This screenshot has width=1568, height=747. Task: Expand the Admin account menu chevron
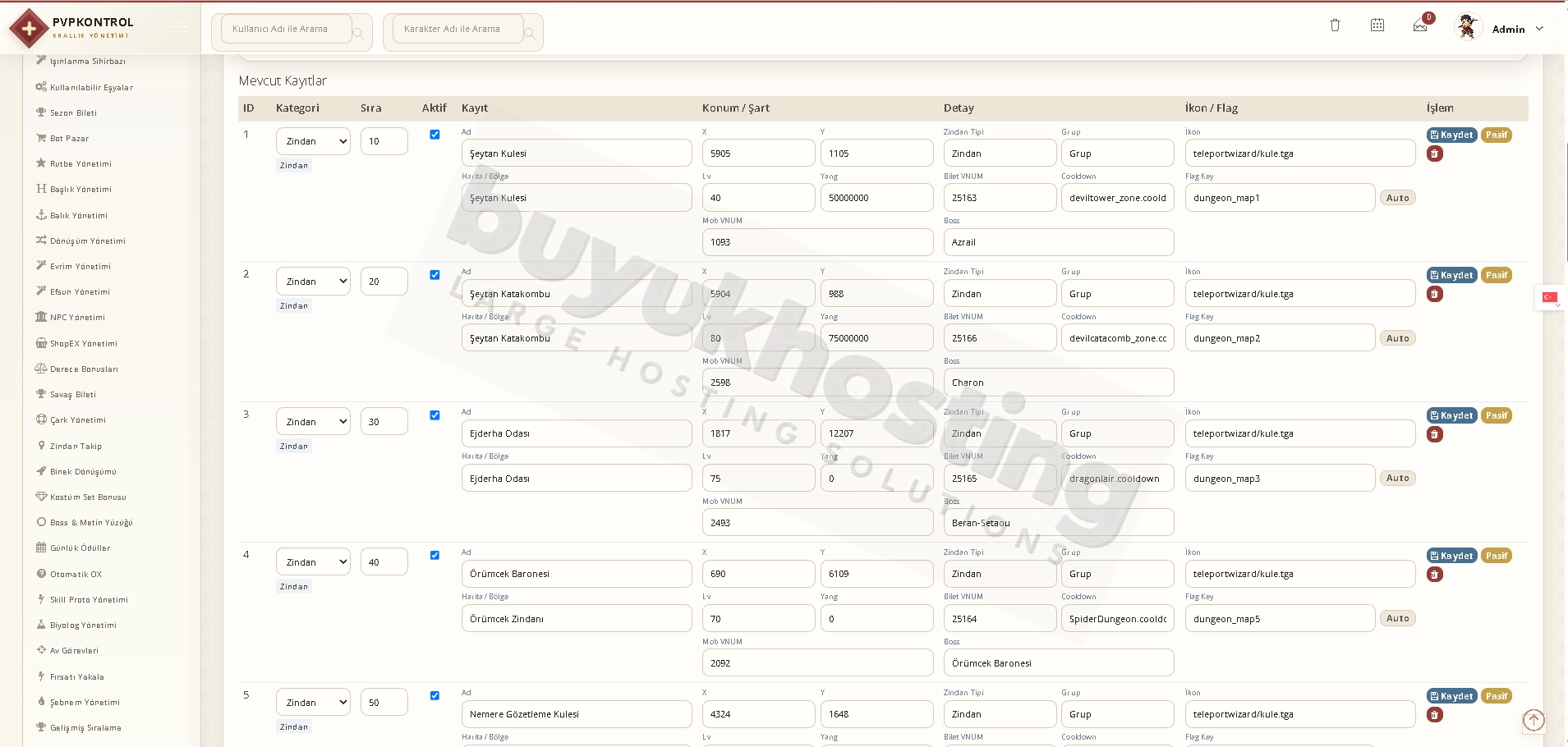coord(1539,29)
